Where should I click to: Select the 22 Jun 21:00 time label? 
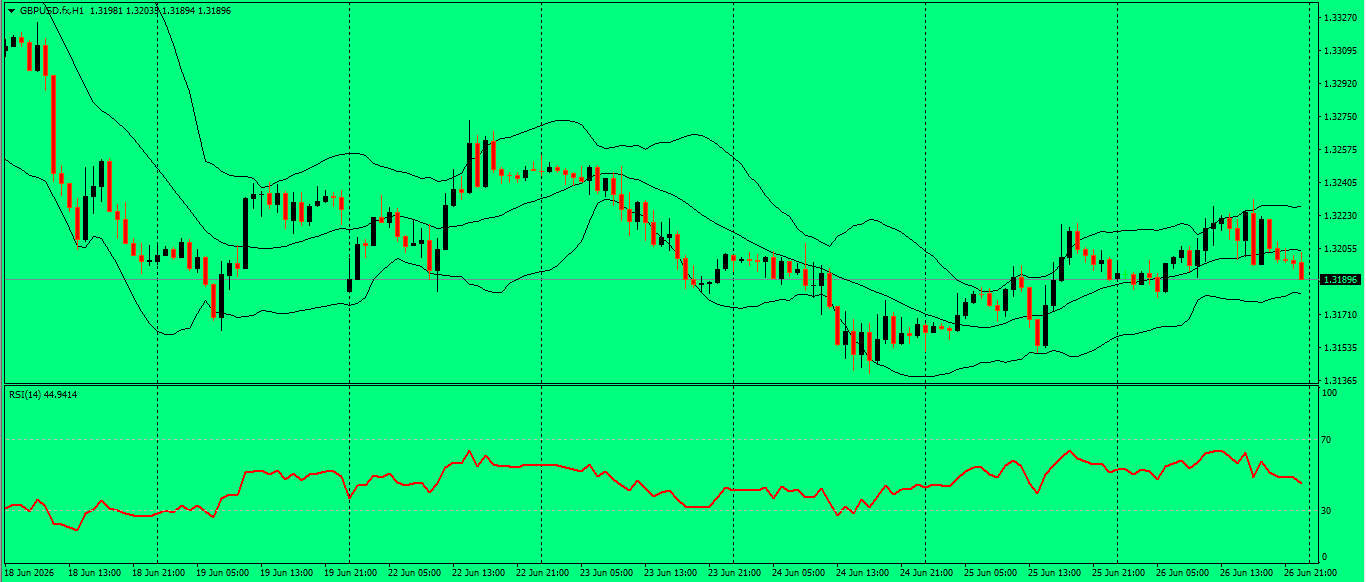click(542, 573)
